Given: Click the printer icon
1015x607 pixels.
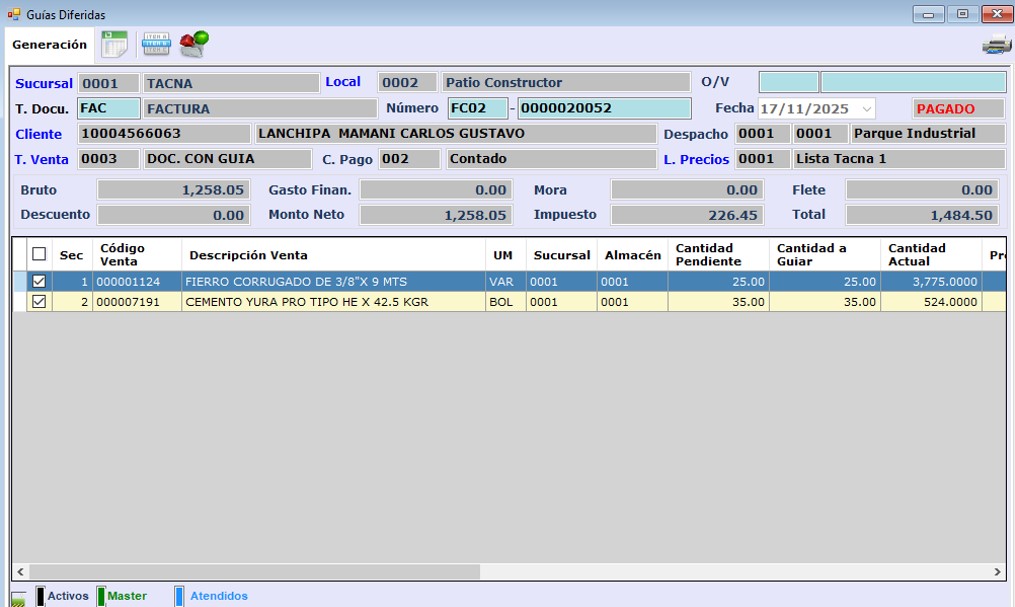Looking at the screenshot, I should click(x=996, y=45).
